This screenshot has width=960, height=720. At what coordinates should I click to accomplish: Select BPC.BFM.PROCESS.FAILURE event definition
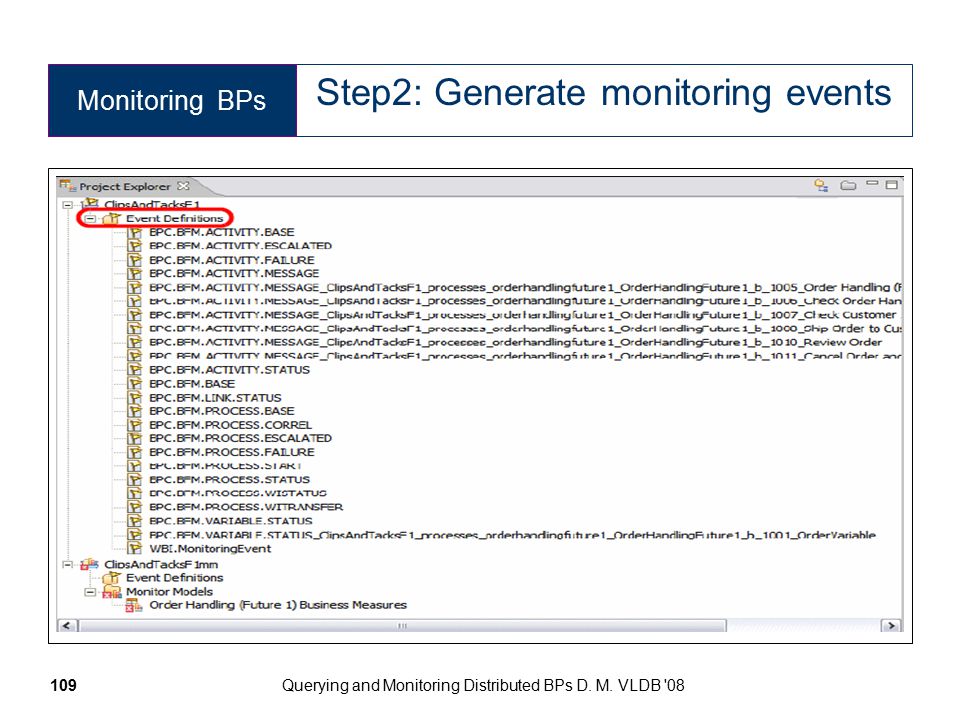coord(231,452)
